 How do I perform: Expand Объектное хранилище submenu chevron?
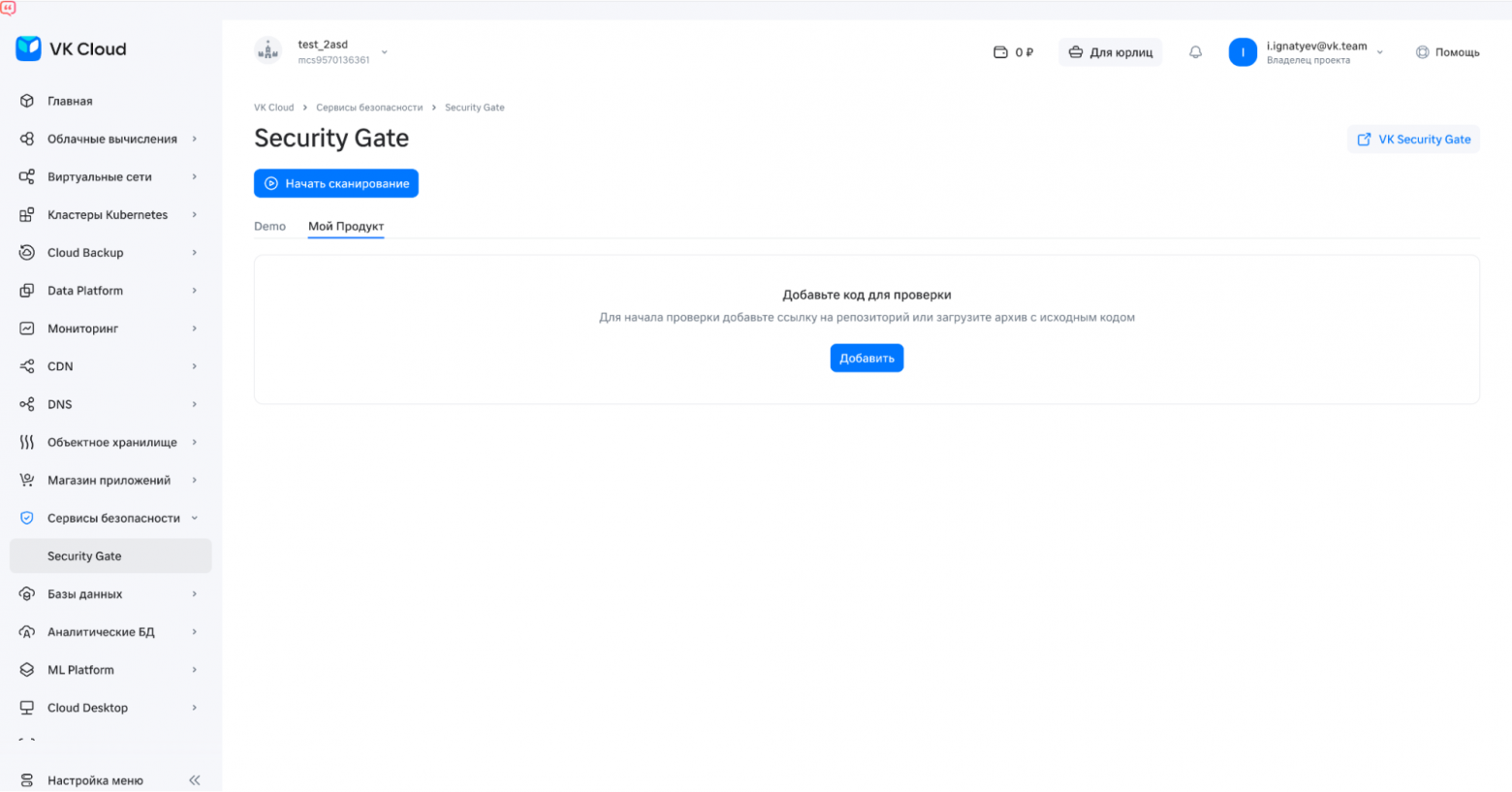tap(195, 442)
